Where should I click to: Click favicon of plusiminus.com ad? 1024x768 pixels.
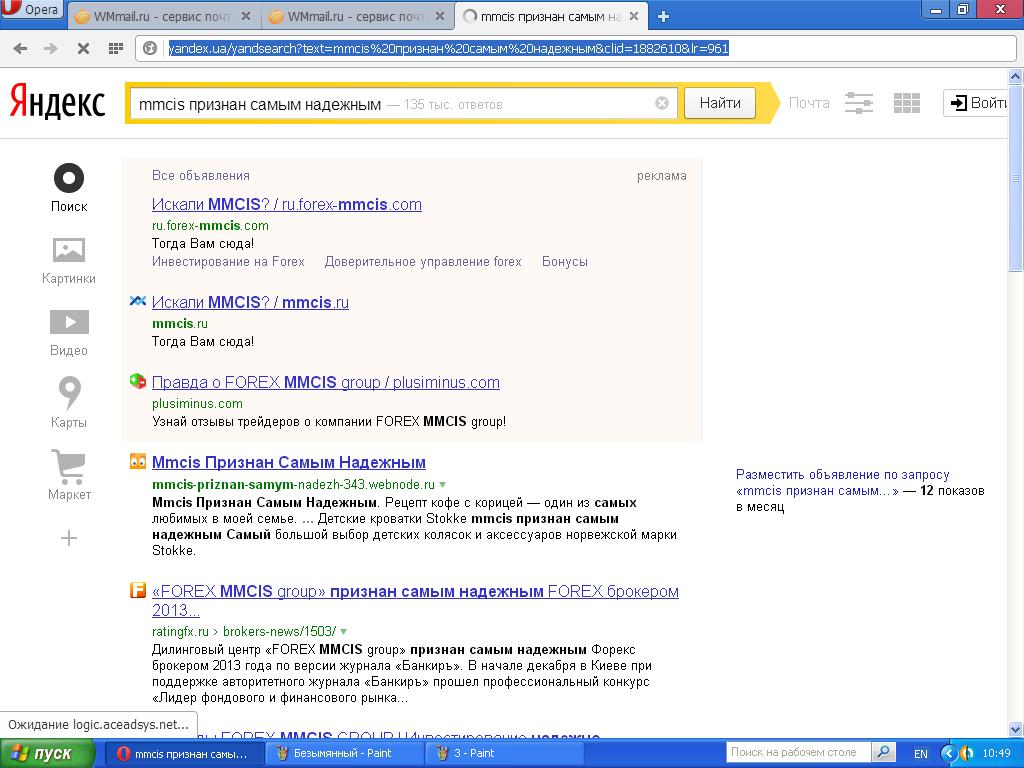pyautogui.click(x=138, y=381)
